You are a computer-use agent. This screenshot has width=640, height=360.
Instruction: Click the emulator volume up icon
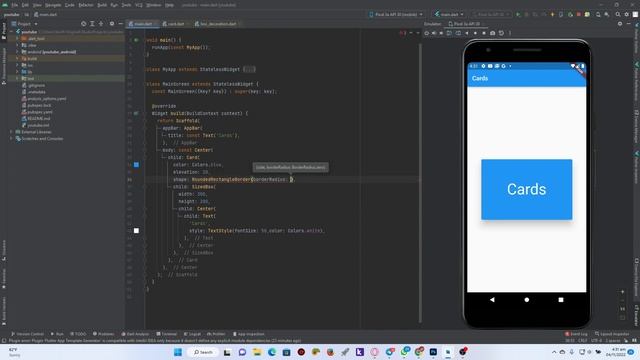[434, 33]
